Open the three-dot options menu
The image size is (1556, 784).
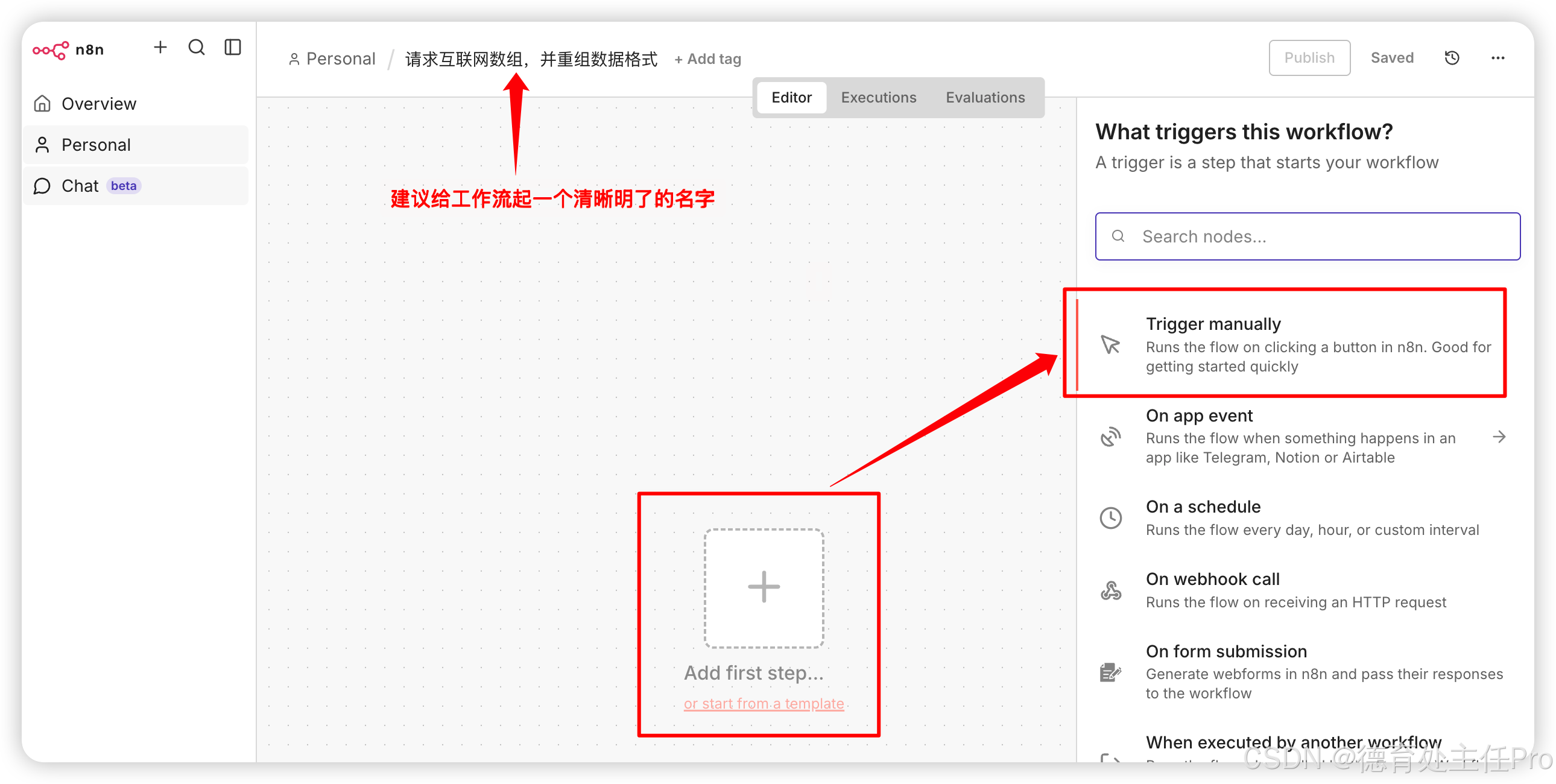pyautogui.click(x=1498, y=57)
